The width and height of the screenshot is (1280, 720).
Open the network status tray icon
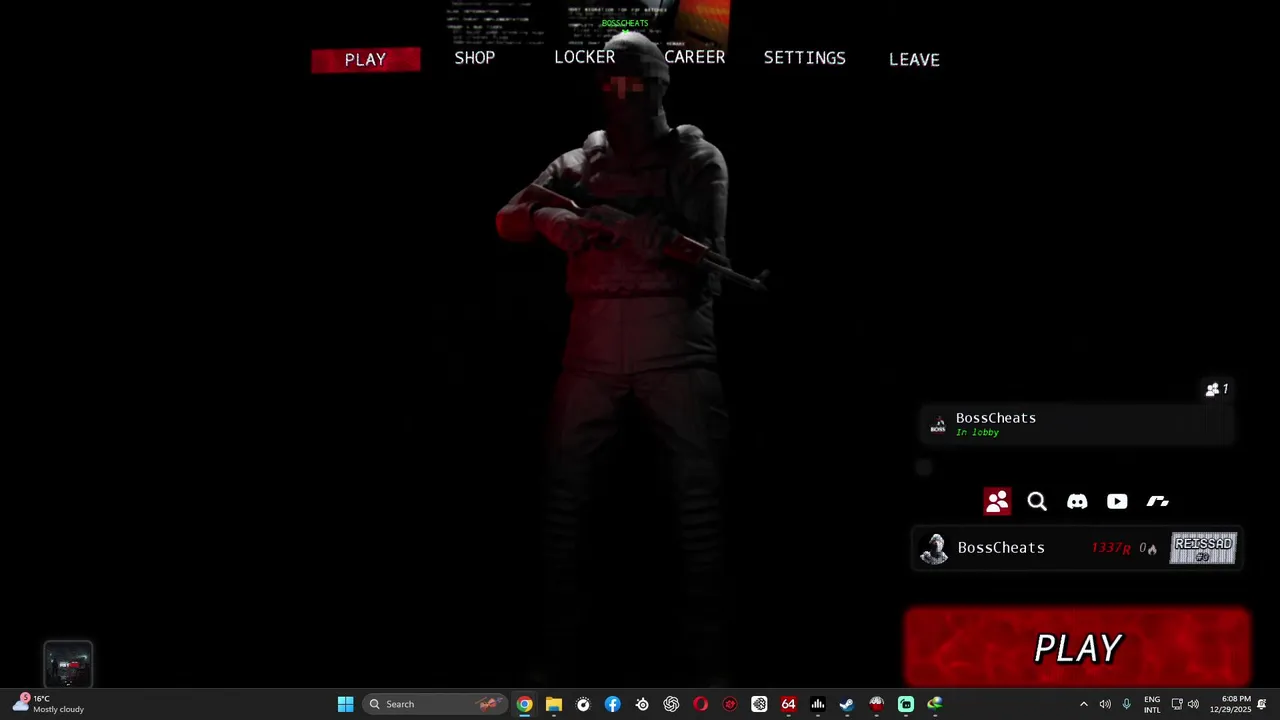pos(1177,704)
